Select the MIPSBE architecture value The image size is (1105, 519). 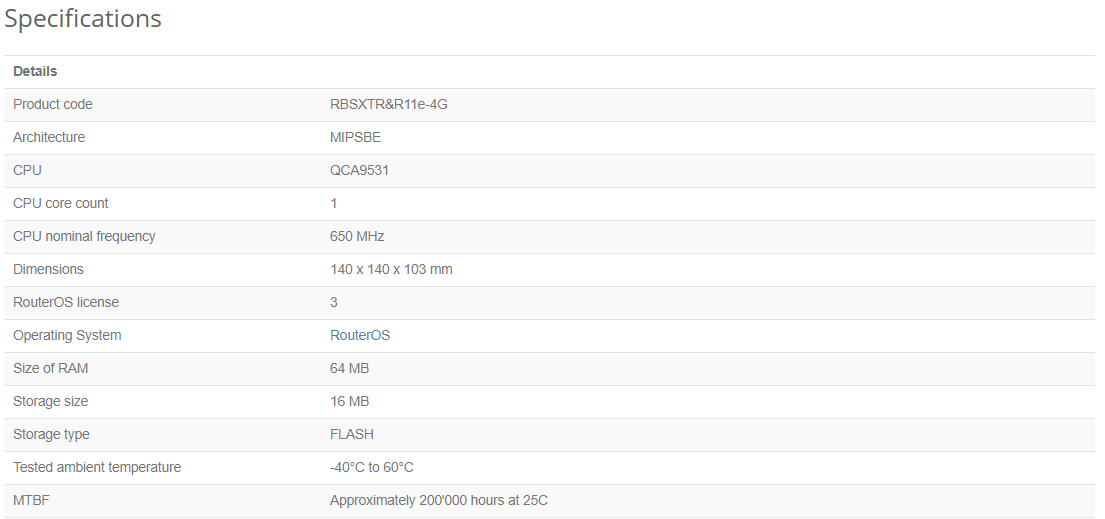pos(355,138)
